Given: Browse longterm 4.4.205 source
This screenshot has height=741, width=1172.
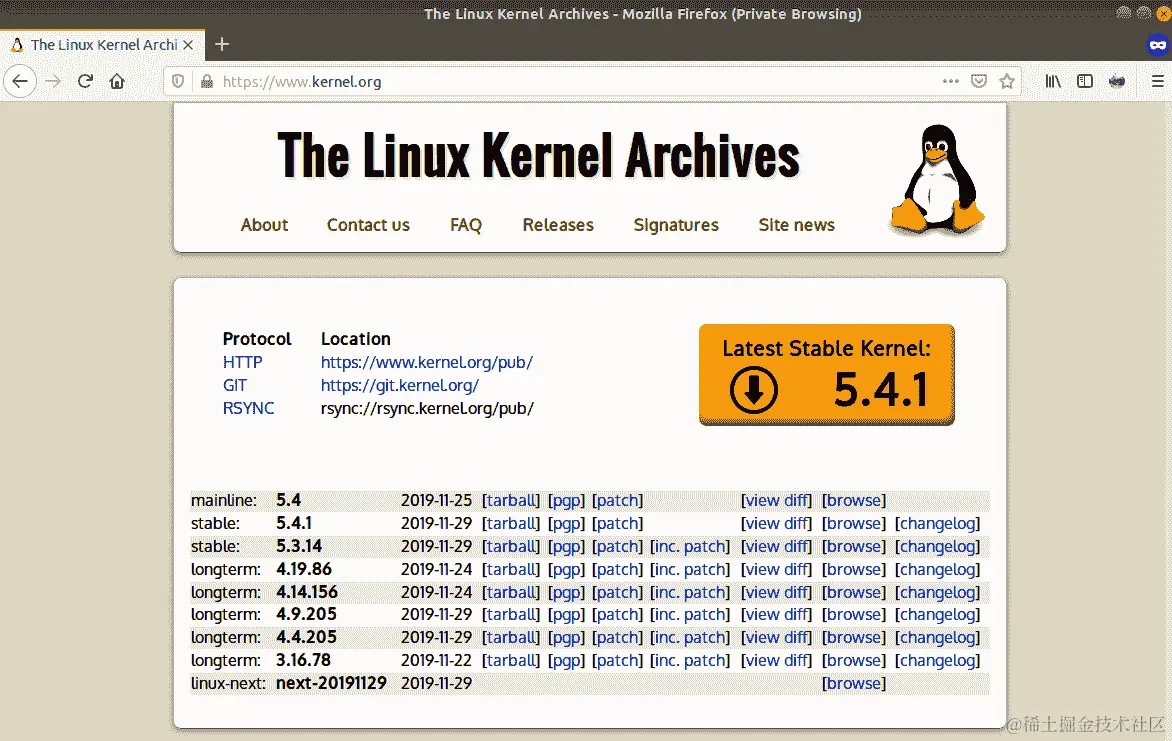Looking at the screenshot, I should pyautogui.click(x=854, y=638).
